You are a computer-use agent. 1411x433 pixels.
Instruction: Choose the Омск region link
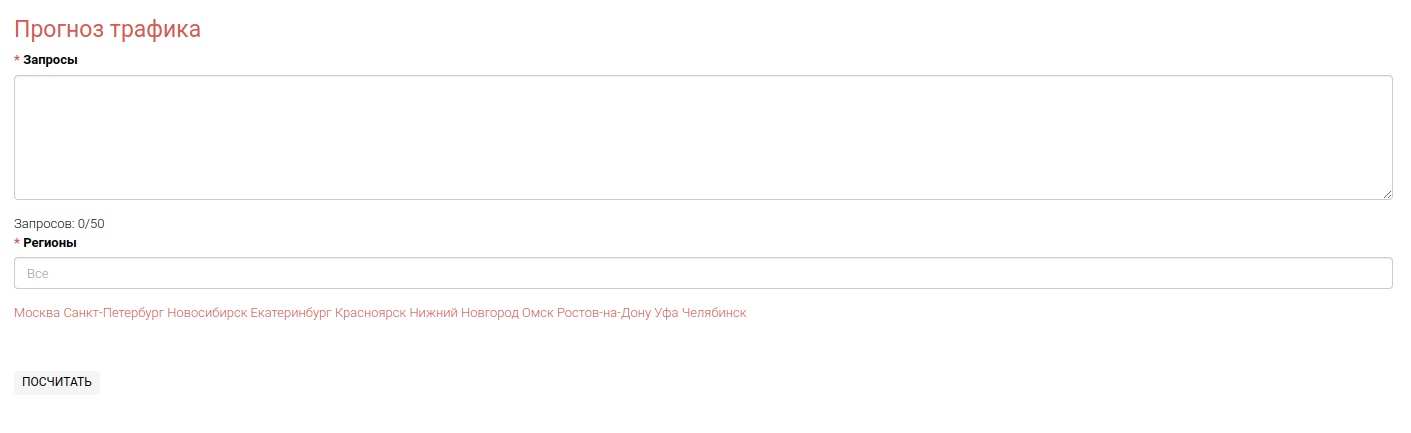pos(537,313)
